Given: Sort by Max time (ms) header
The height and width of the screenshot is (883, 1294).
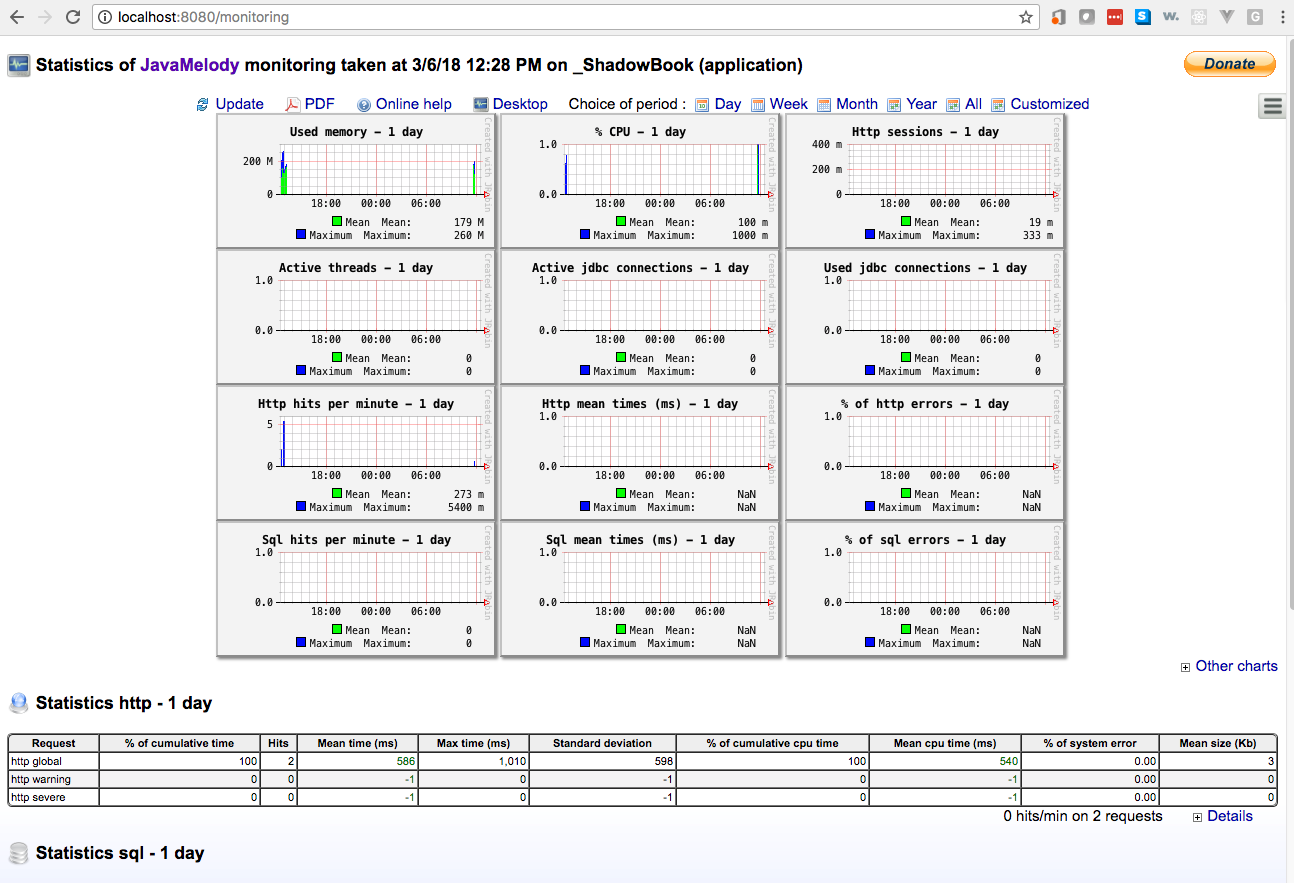Looking at the screenshot, I should coord(474,743).
